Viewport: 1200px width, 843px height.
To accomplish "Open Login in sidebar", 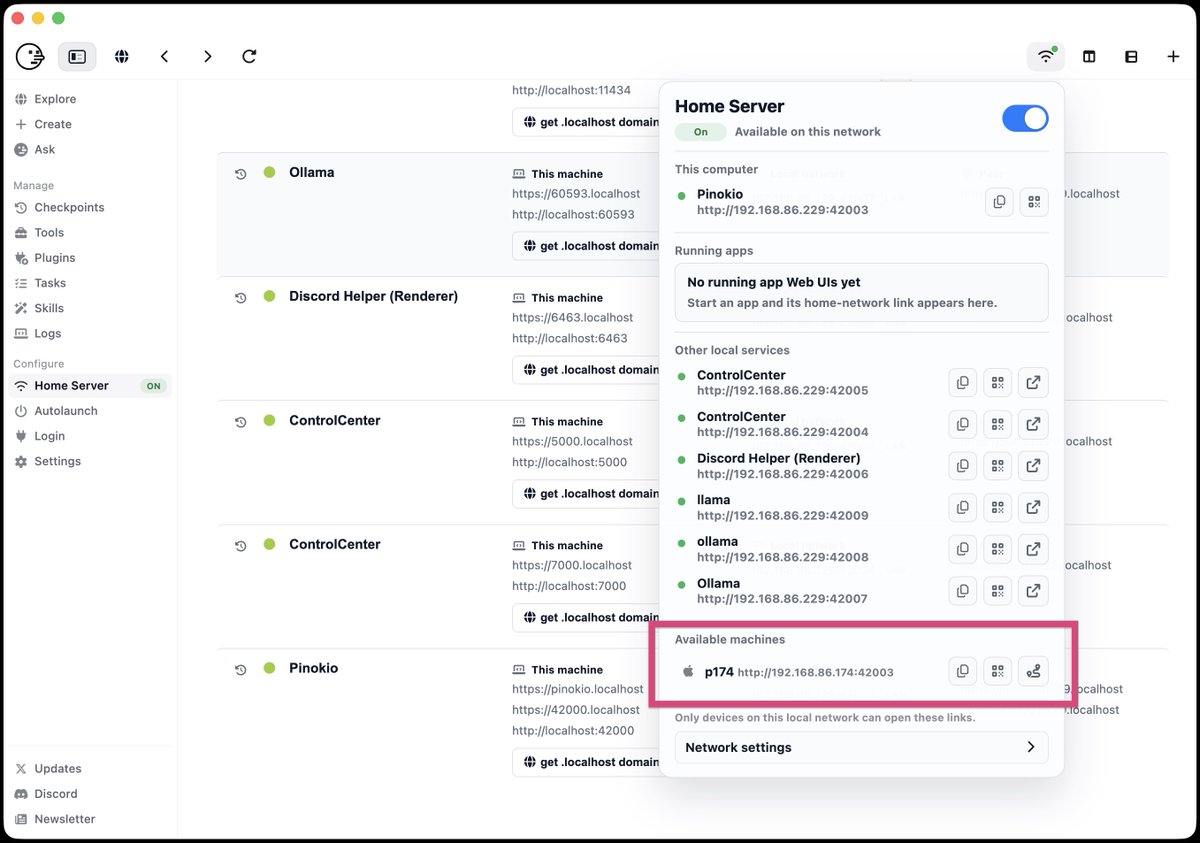I will pos(50,436).
